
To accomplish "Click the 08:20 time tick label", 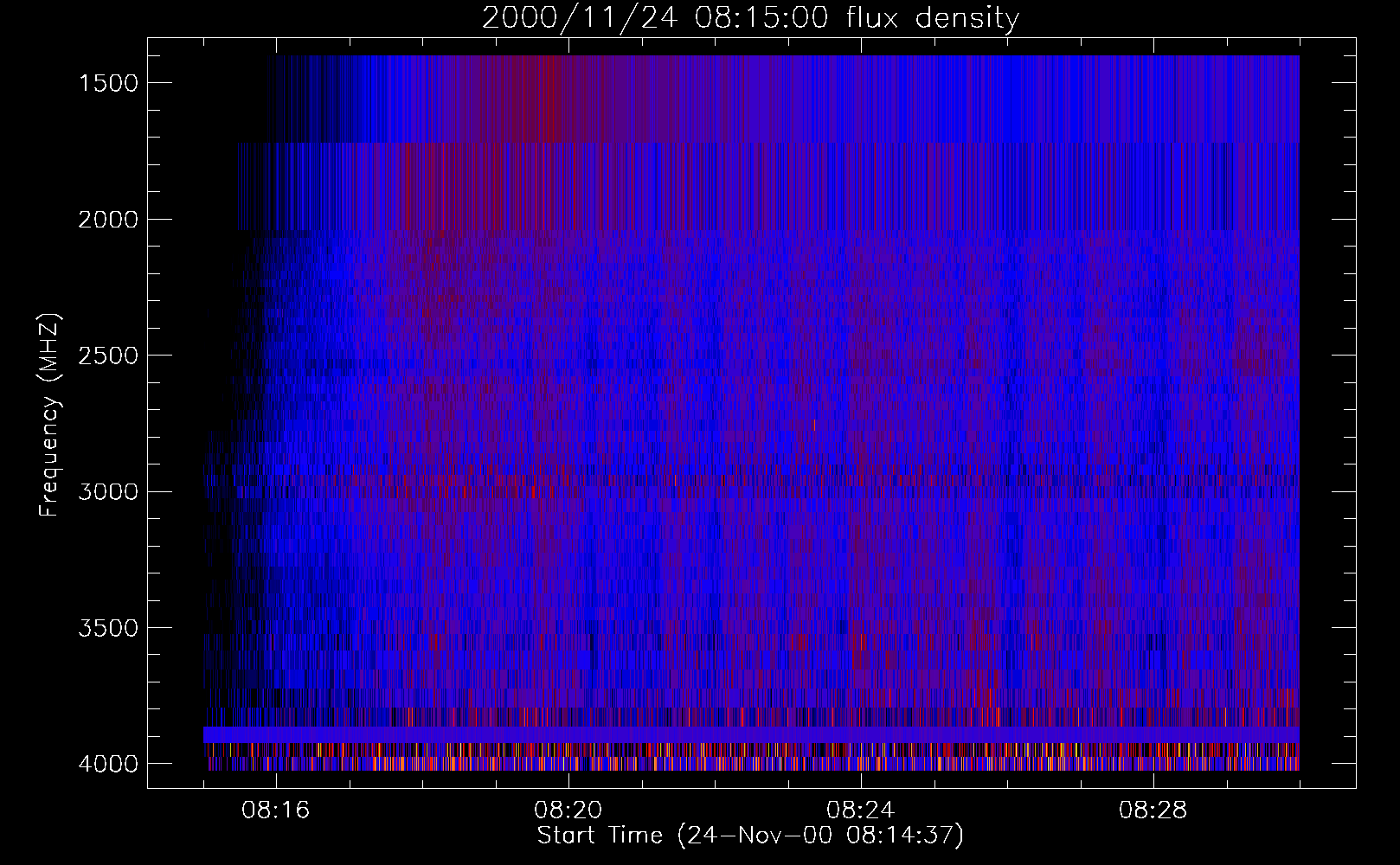I will click(x=568, y=811).
